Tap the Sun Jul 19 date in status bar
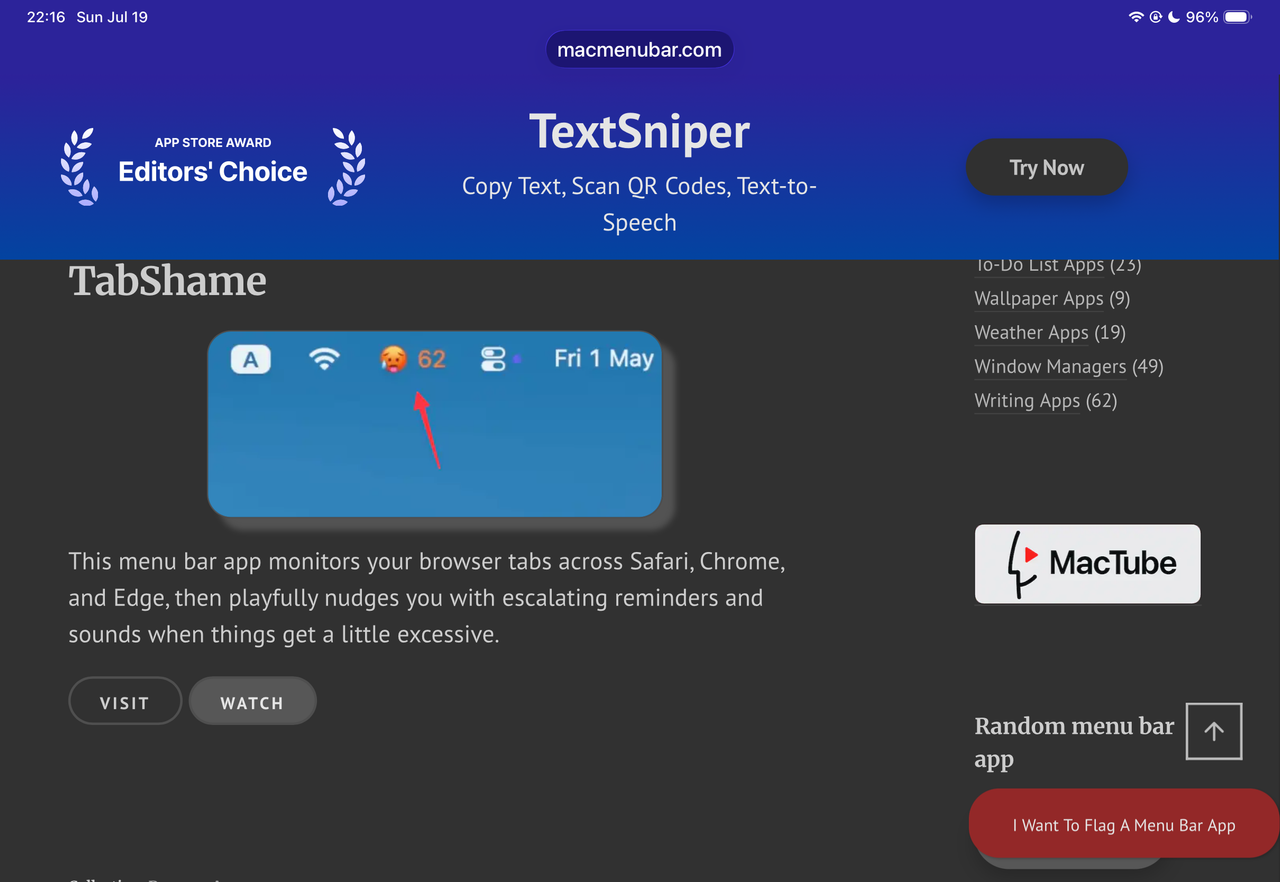This screenshot has height=882, width=1280. point(112,17)
